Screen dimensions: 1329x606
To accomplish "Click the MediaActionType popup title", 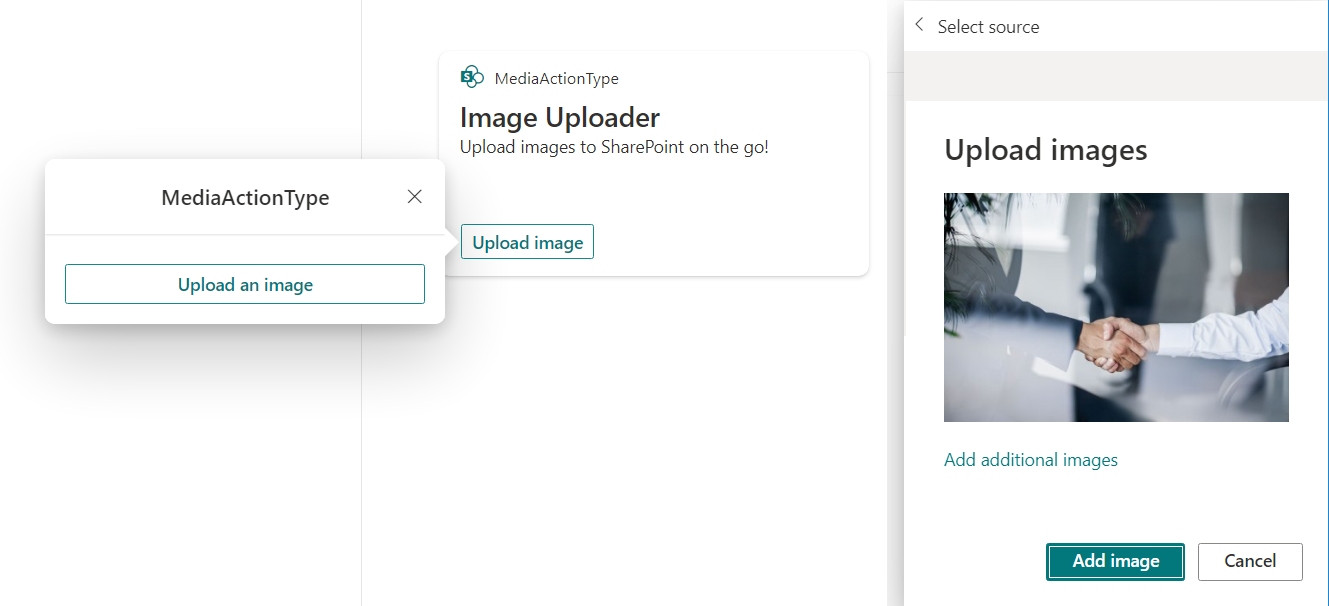I will click(x=245, y=198).
